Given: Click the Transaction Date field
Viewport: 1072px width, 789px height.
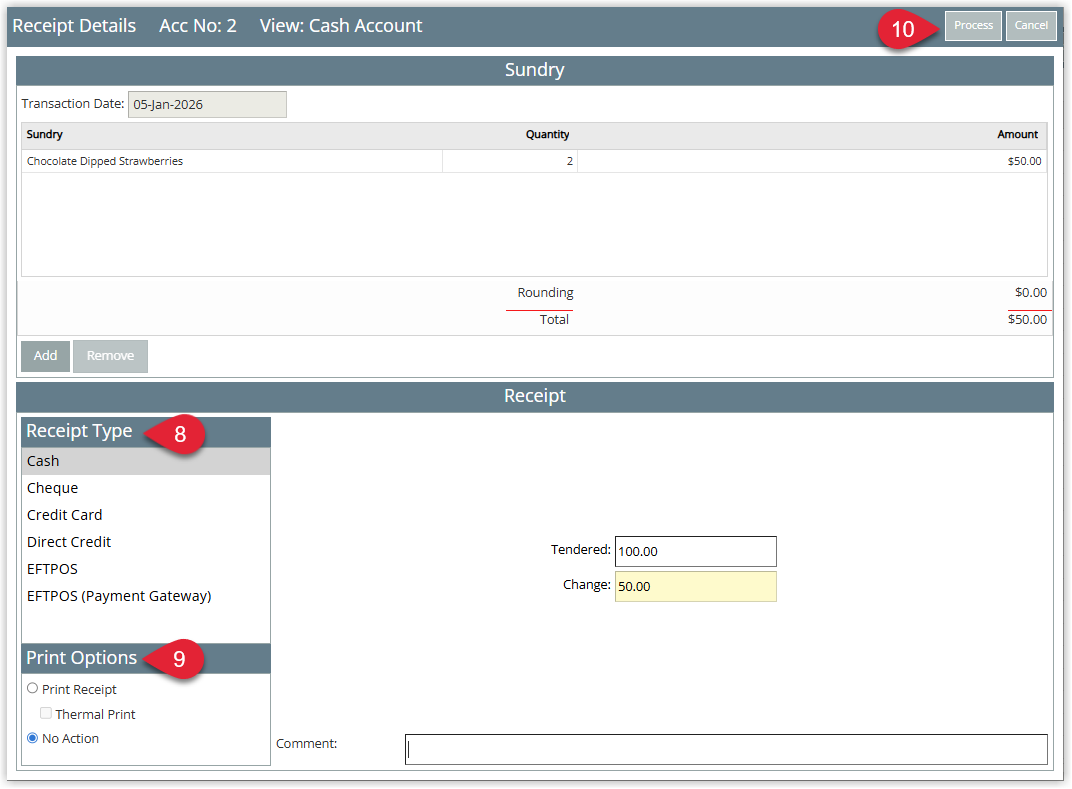Looking at the screenshot, I should (x=207, y=105).
